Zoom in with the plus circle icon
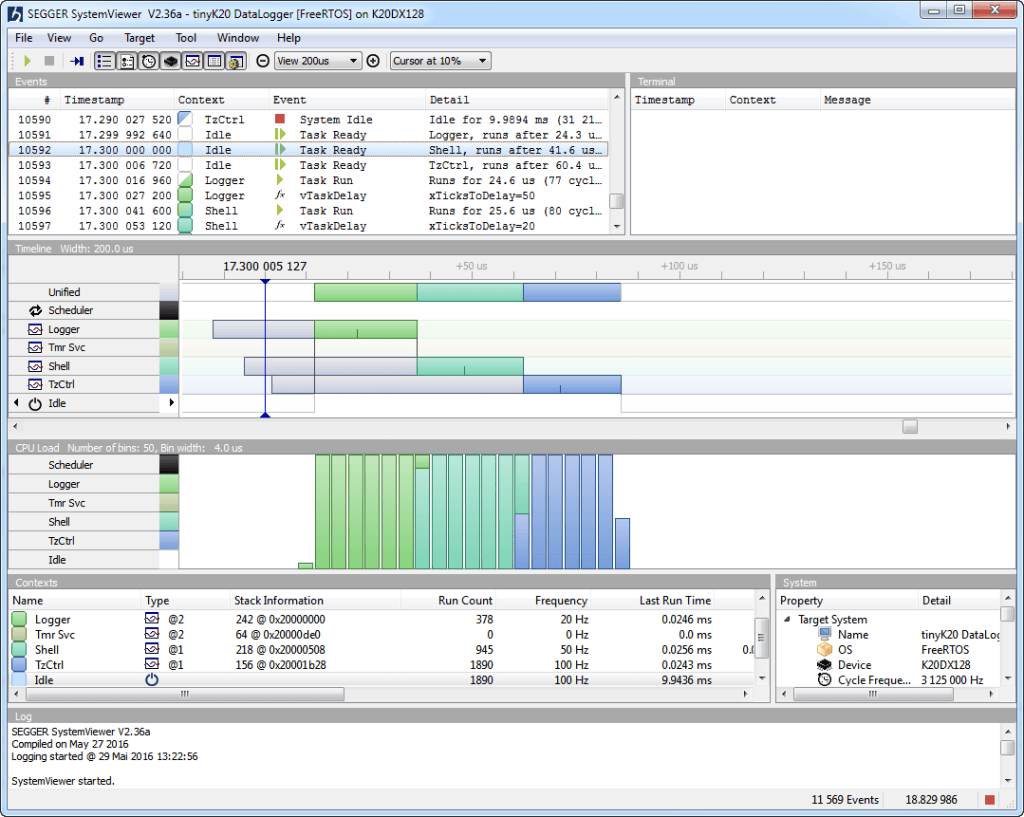The image size is (1024, 817). point(373,61)
